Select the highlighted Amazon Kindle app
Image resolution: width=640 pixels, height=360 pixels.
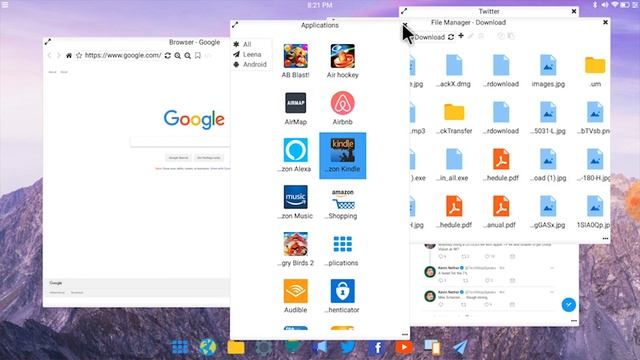pos(342,156)
